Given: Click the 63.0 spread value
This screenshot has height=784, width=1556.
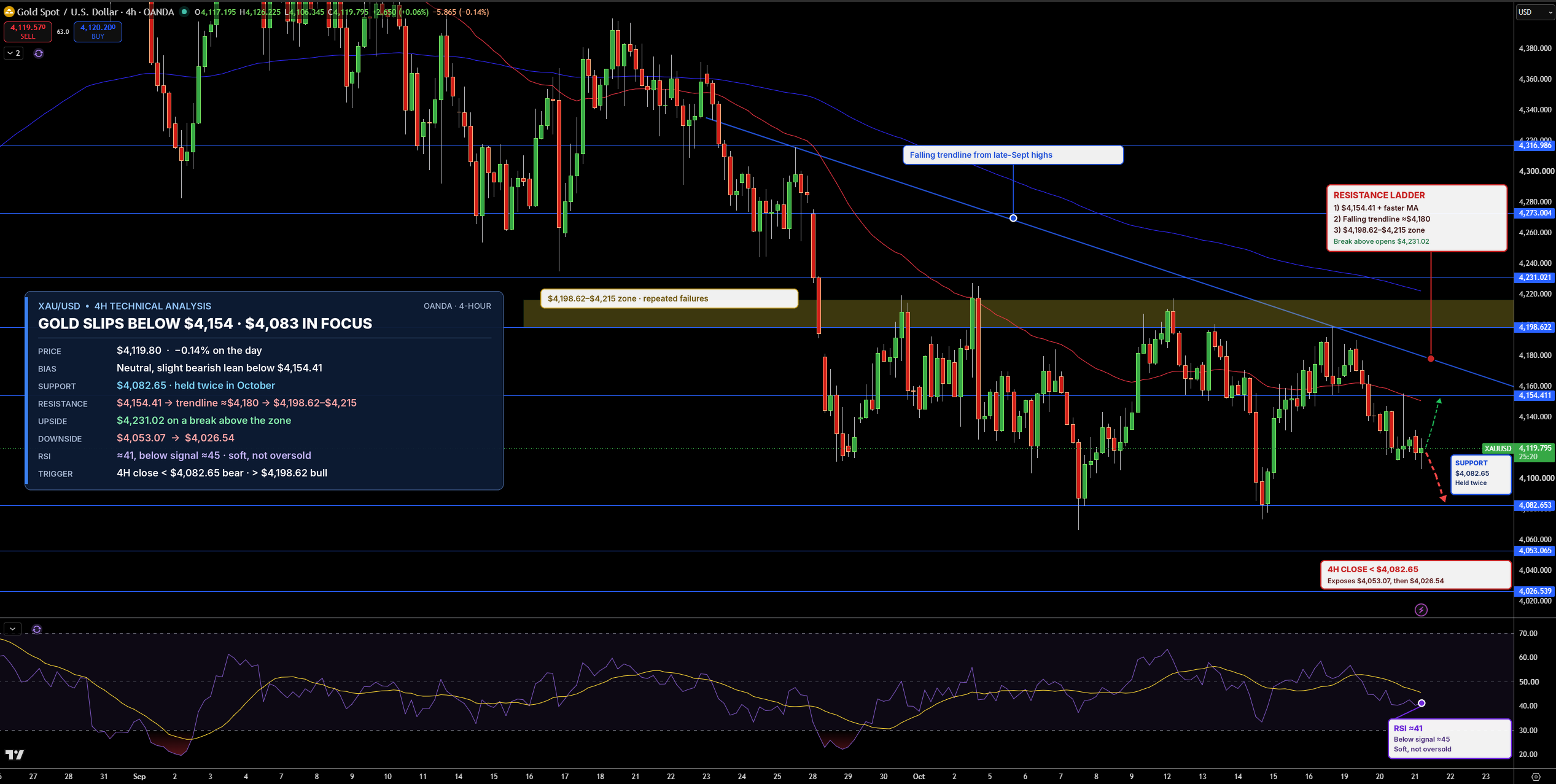Looking at the screenshot, I should tap(63, 31).
